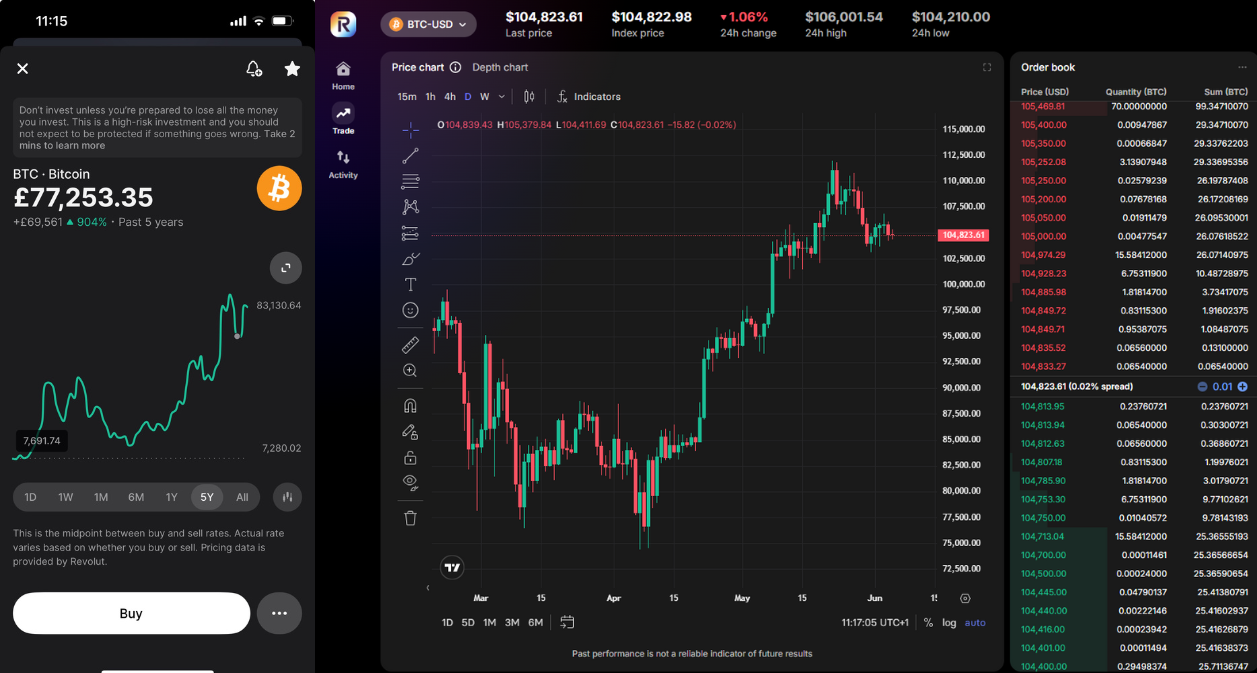
Task: Show price chart info icon
Action: pyautogui.click(x=455, y=67)
